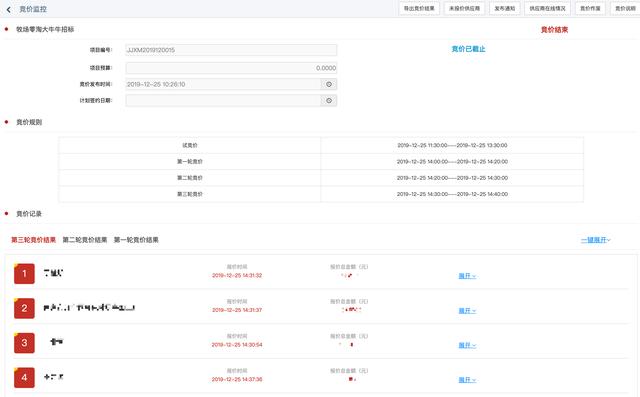This screenshot has width=640, height=397.
Task: Switch to 第一轮竞价结果 tab
Action: [x=136, y=240]
